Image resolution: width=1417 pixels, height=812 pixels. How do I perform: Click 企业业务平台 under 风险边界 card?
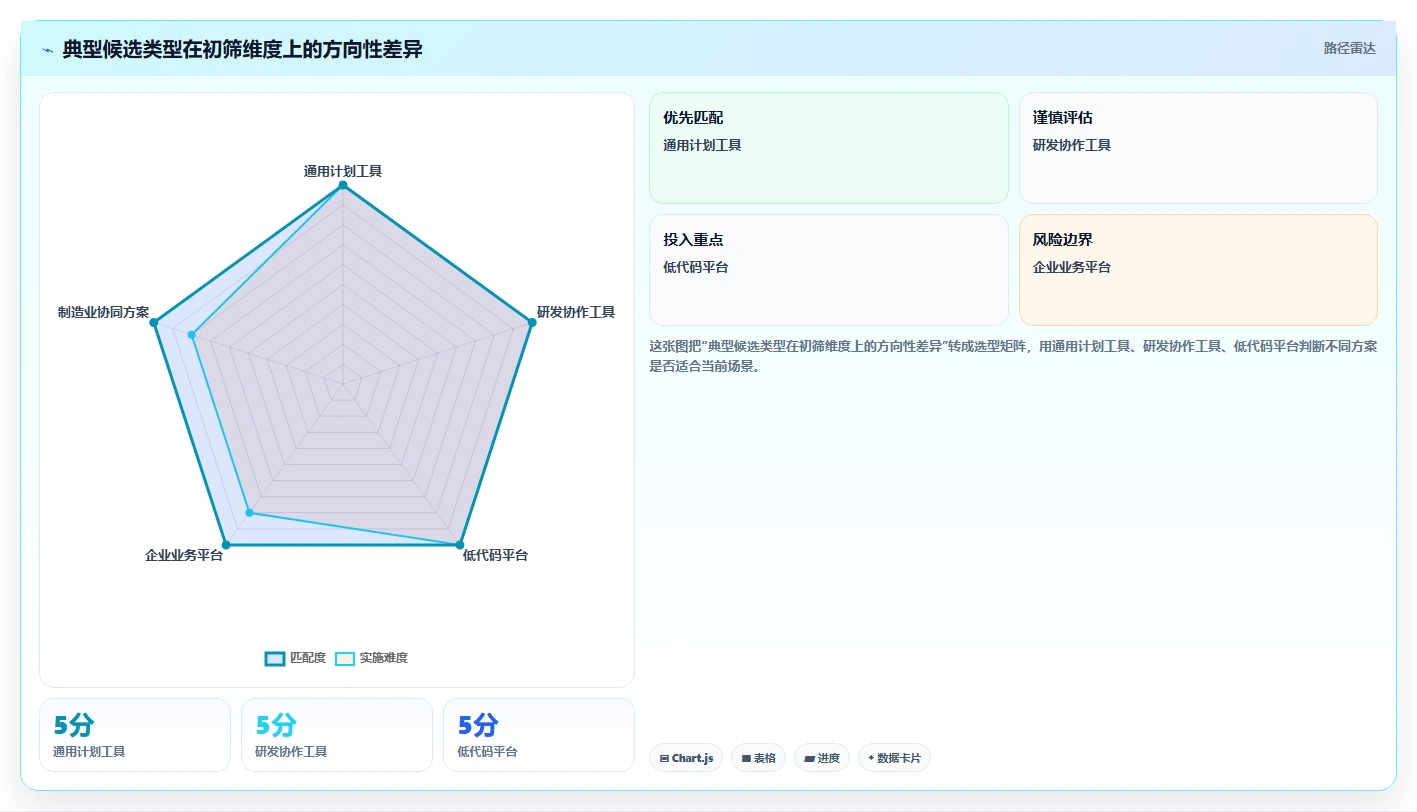1072,267
